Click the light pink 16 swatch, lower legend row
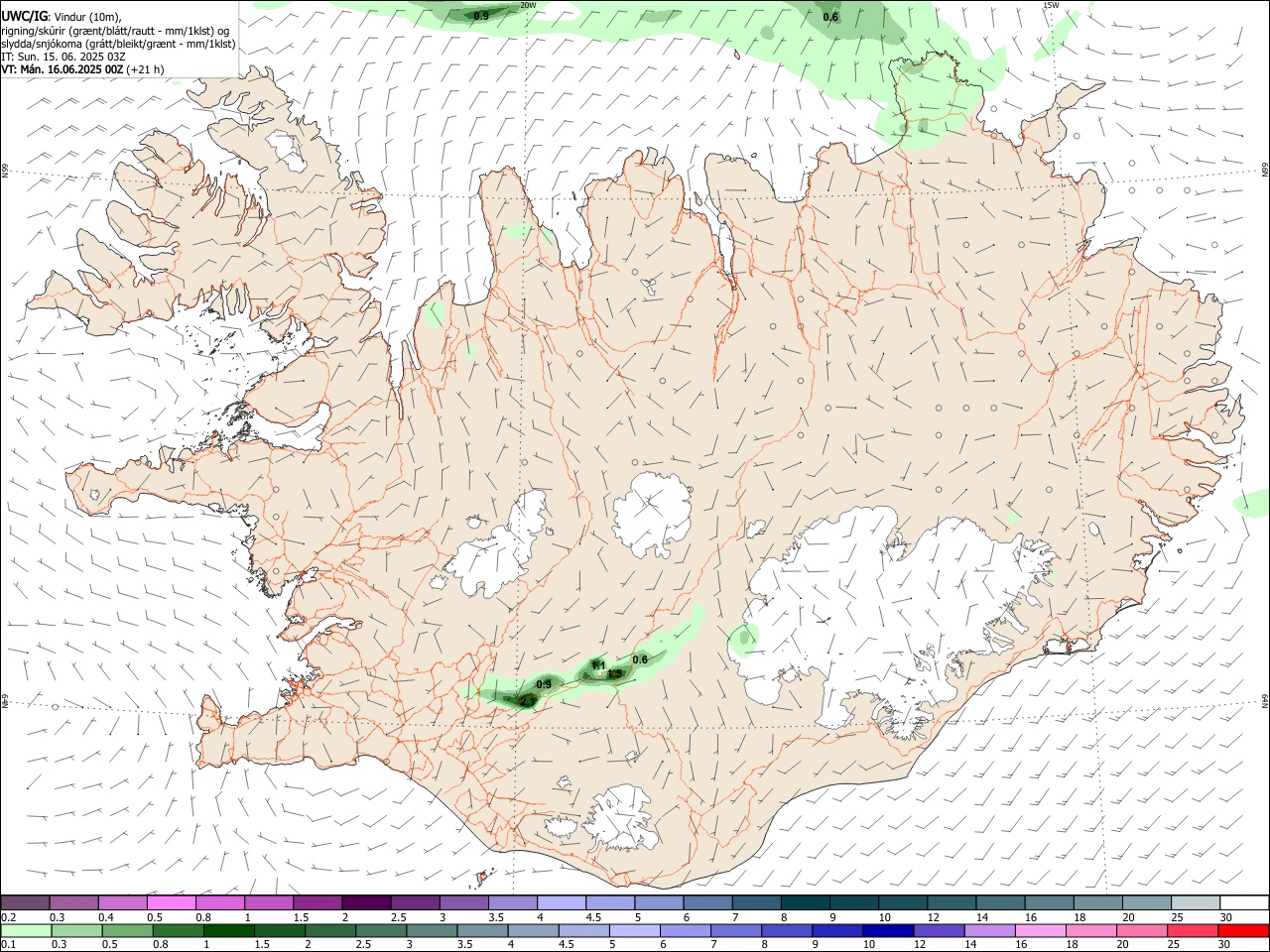This screenshot has width=1270, height=952. pyautogui.click(x=1040, y=930)
